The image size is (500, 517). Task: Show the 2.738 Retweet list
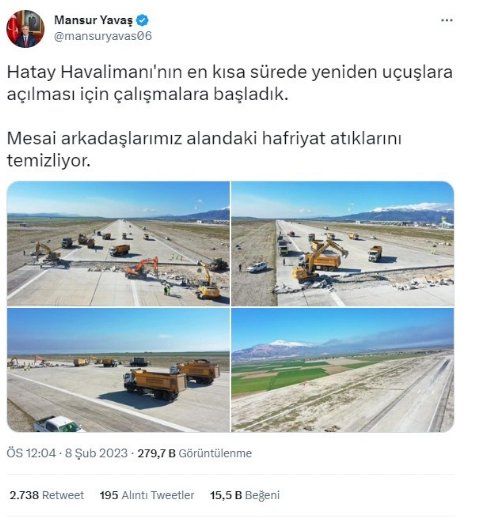click(x=47, y=495)
